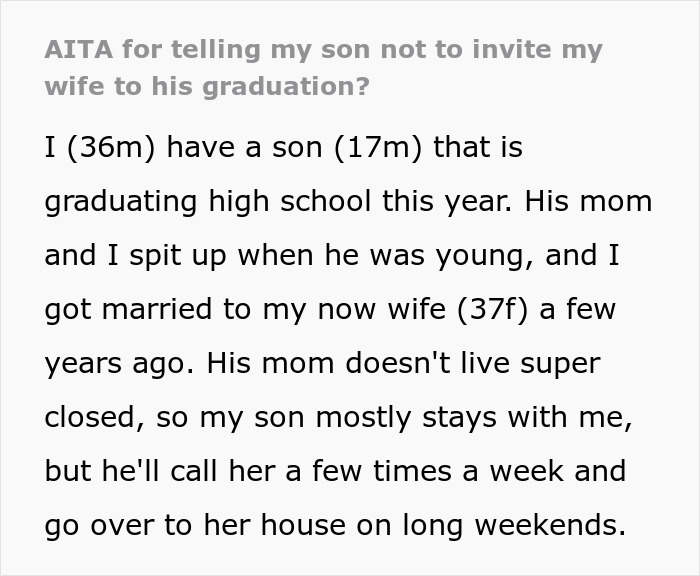Screen dimensions: 700x576
Task: Click the phrase "spit up" in the body
Action: (x=189, y=256)
